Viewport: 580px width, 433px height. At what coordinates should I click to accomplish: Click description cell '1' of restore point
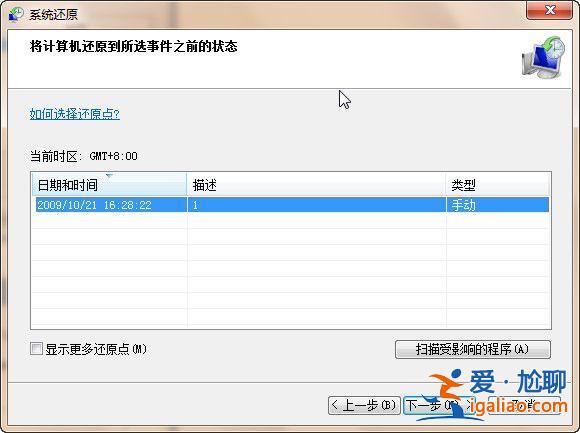(x=316, y=205)
